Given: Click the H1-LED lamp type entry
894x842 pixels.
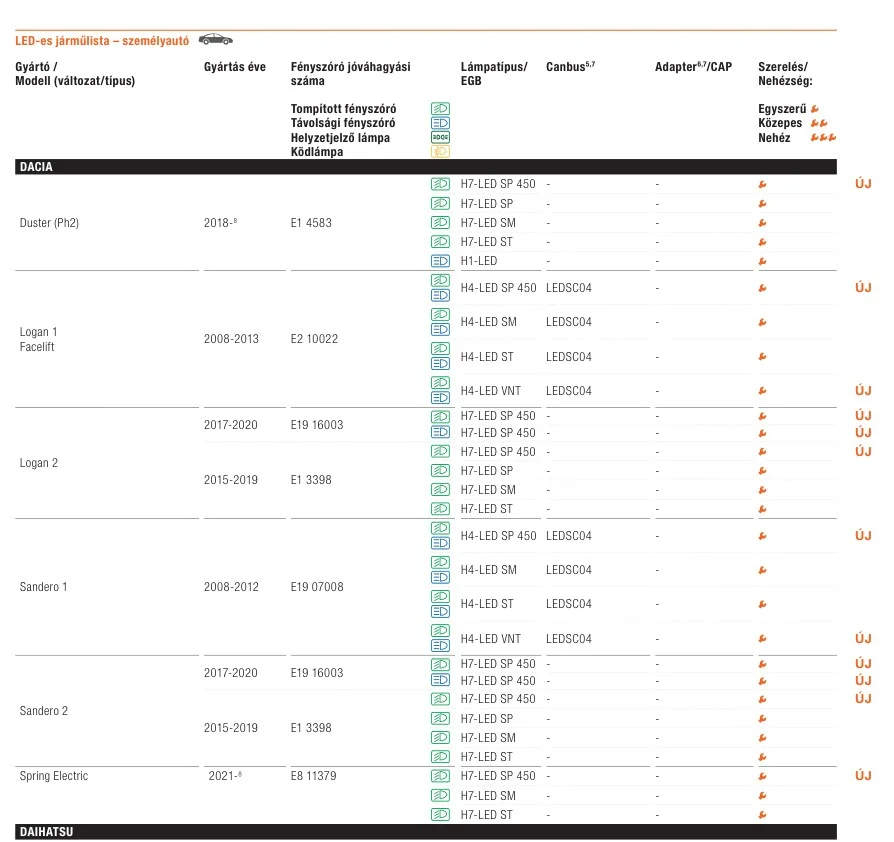Looking at the screenshot, I should (478, 261).
